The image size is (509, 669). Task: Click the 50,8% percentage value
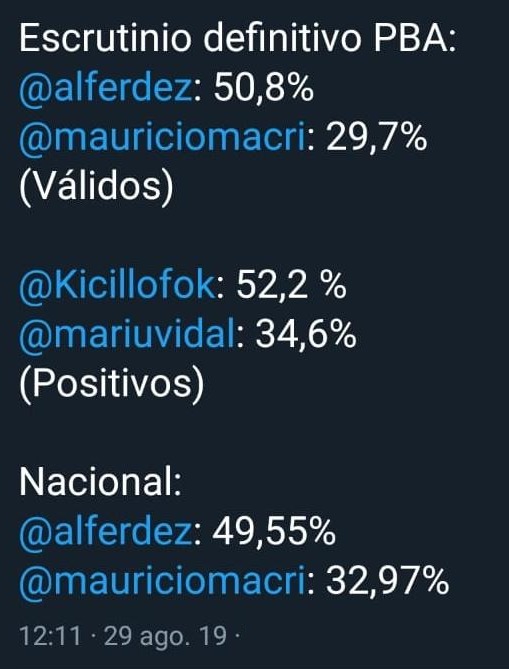[264, 89]
